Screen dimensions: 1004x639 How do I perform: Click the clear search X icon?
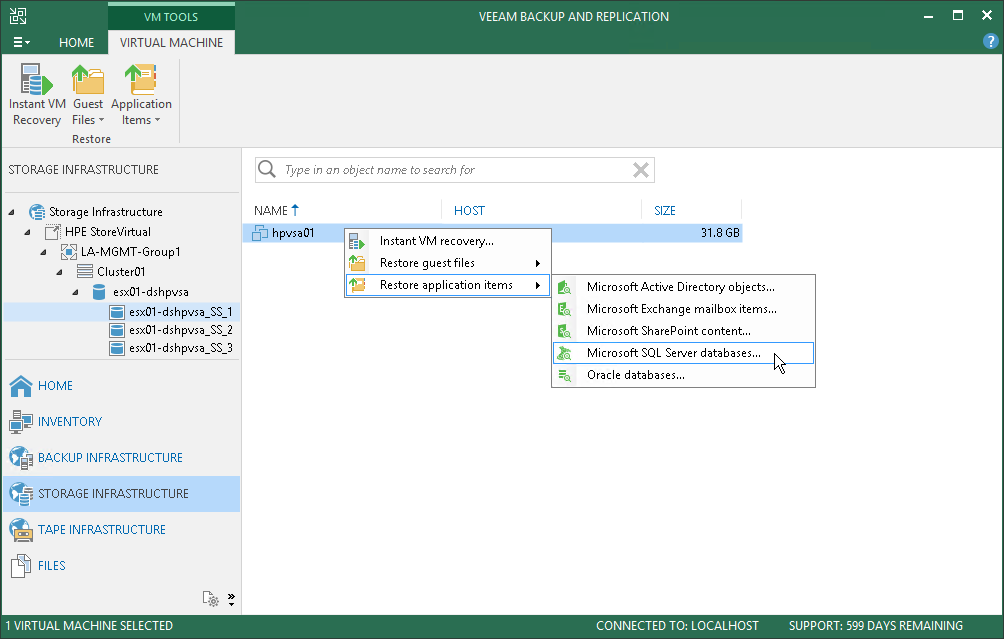641,170
